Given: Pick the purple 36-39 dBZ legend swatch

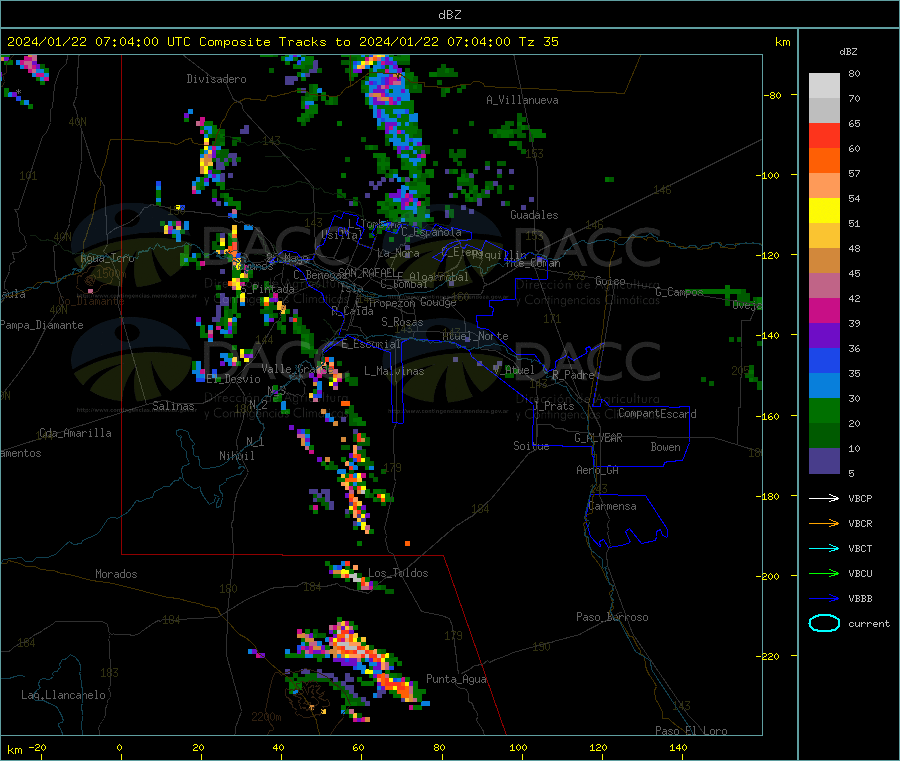Looking at the screenshot, I should pos(824,336).
